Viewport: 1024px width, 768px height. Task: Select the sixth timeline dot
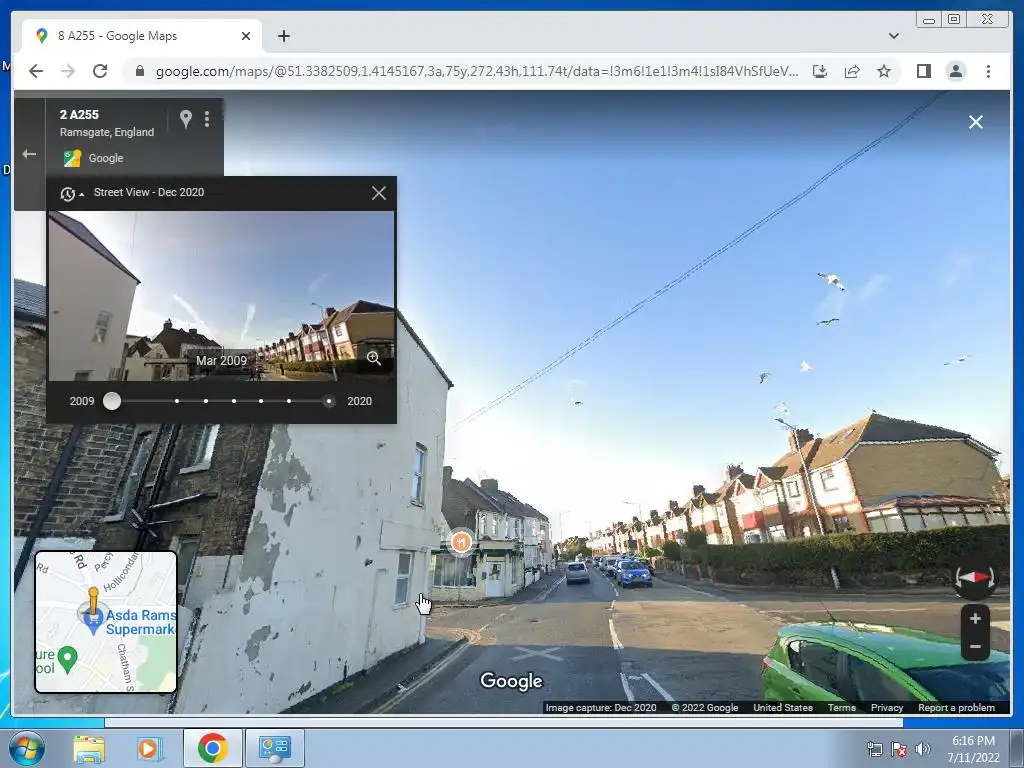[289, 401]
